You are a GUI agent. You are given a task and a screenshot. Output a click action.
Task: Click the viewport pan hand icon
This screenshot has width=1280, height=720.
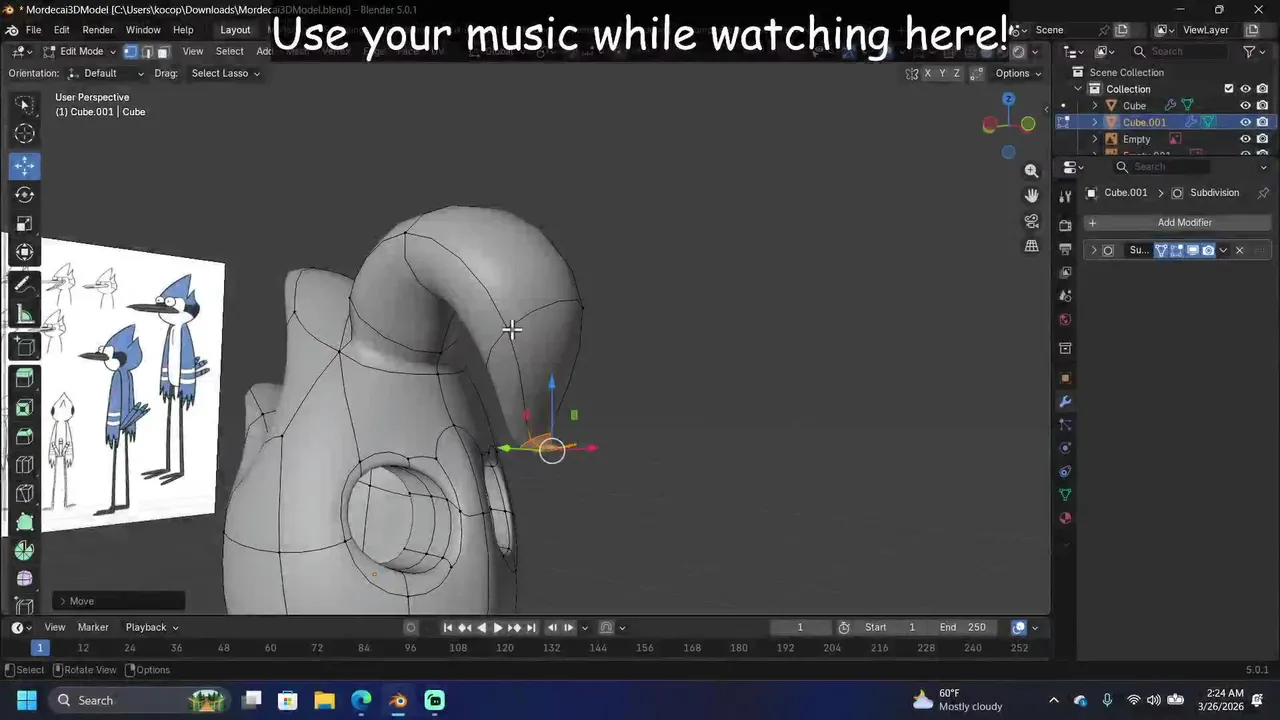tap(1032, 196)
